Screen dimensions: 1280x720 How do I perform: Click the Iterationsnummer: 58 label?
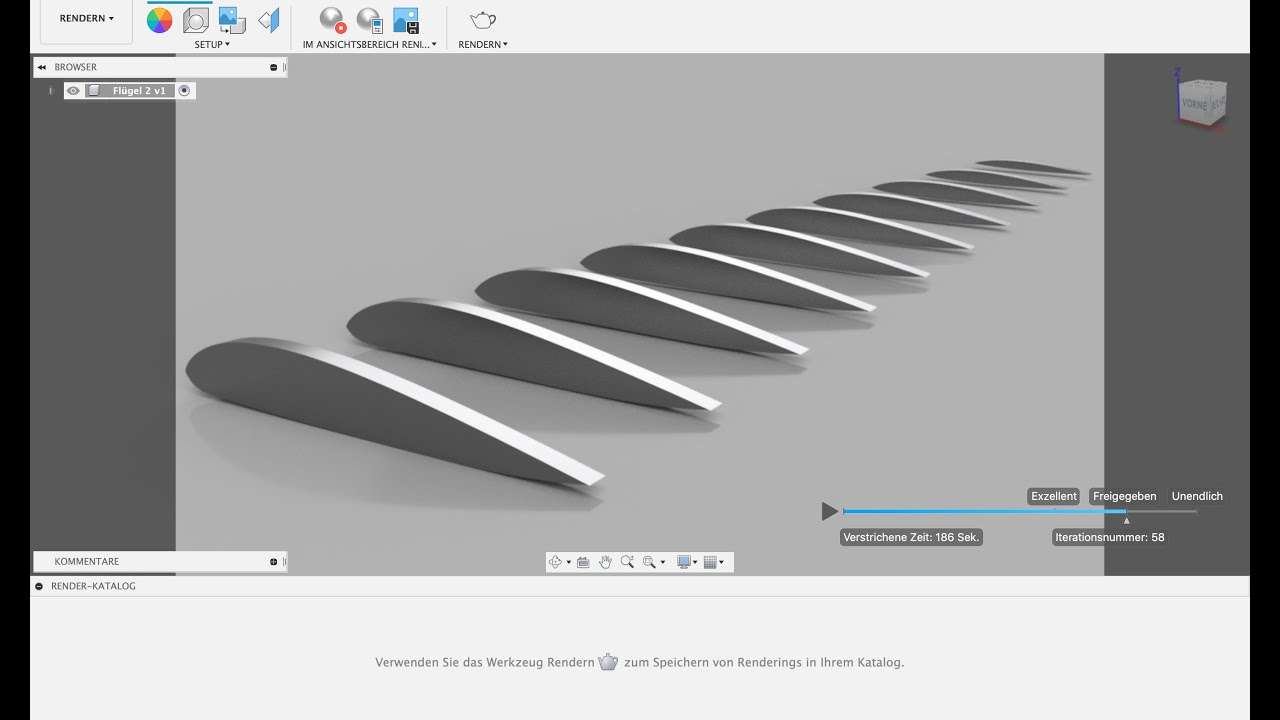(x=1110, y=537)
